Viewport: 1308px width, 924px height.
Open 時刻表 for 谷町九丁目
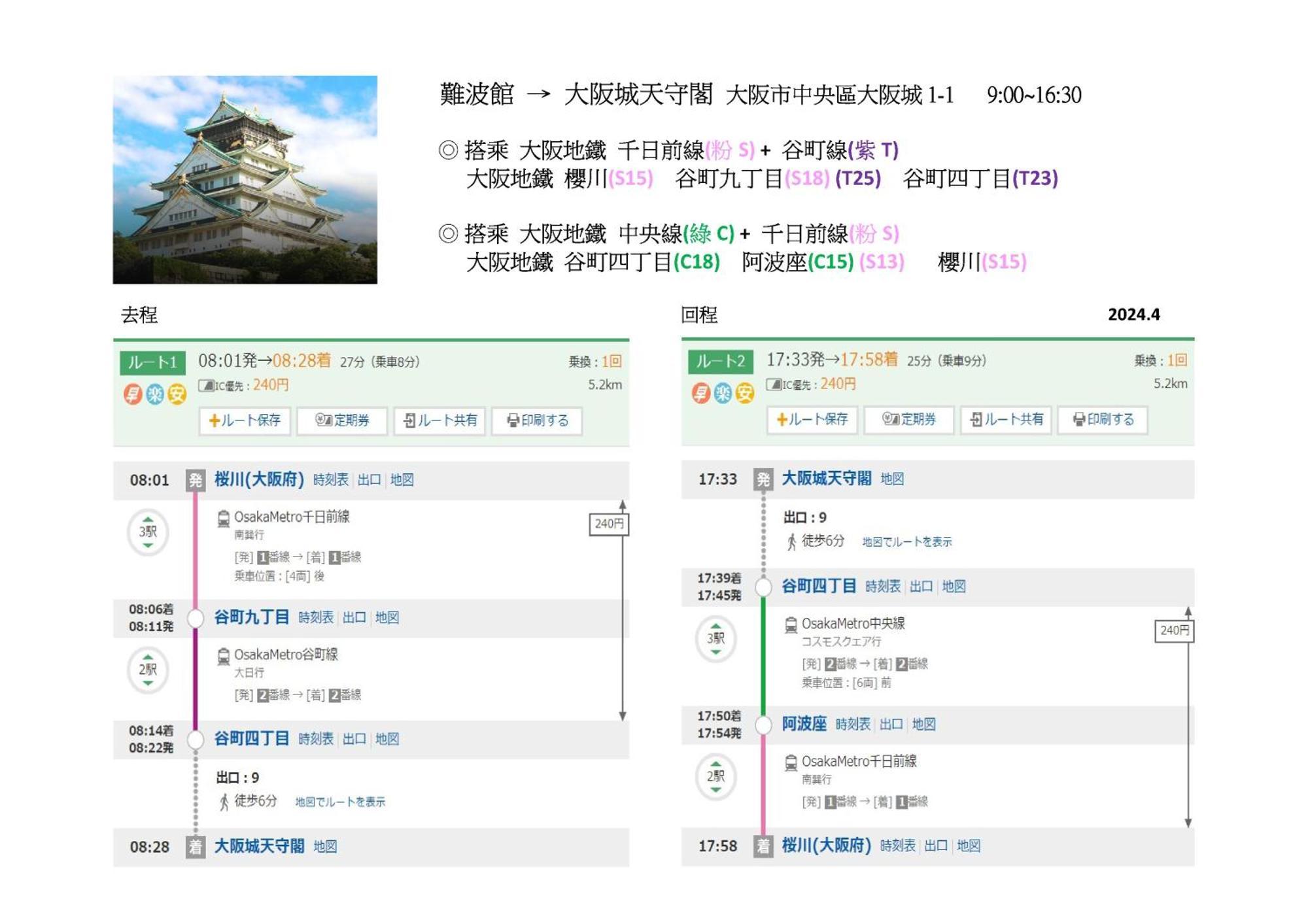[x=315, y=617]
